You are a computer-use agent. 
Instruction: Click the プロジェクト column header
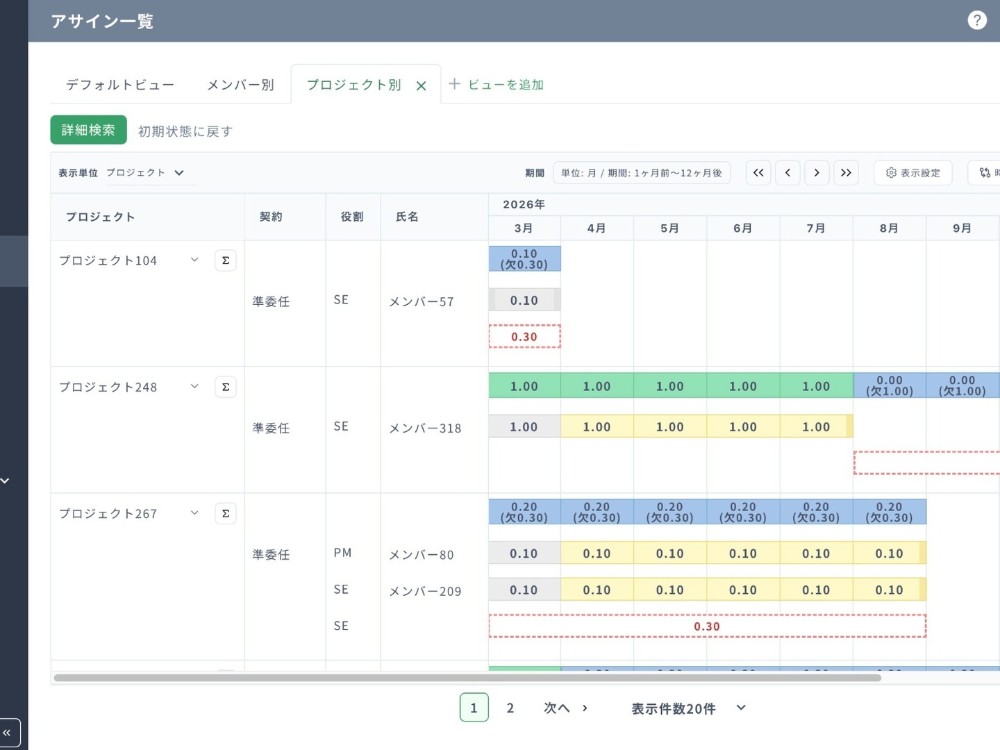pyautogui.click(x=101, y=217)
